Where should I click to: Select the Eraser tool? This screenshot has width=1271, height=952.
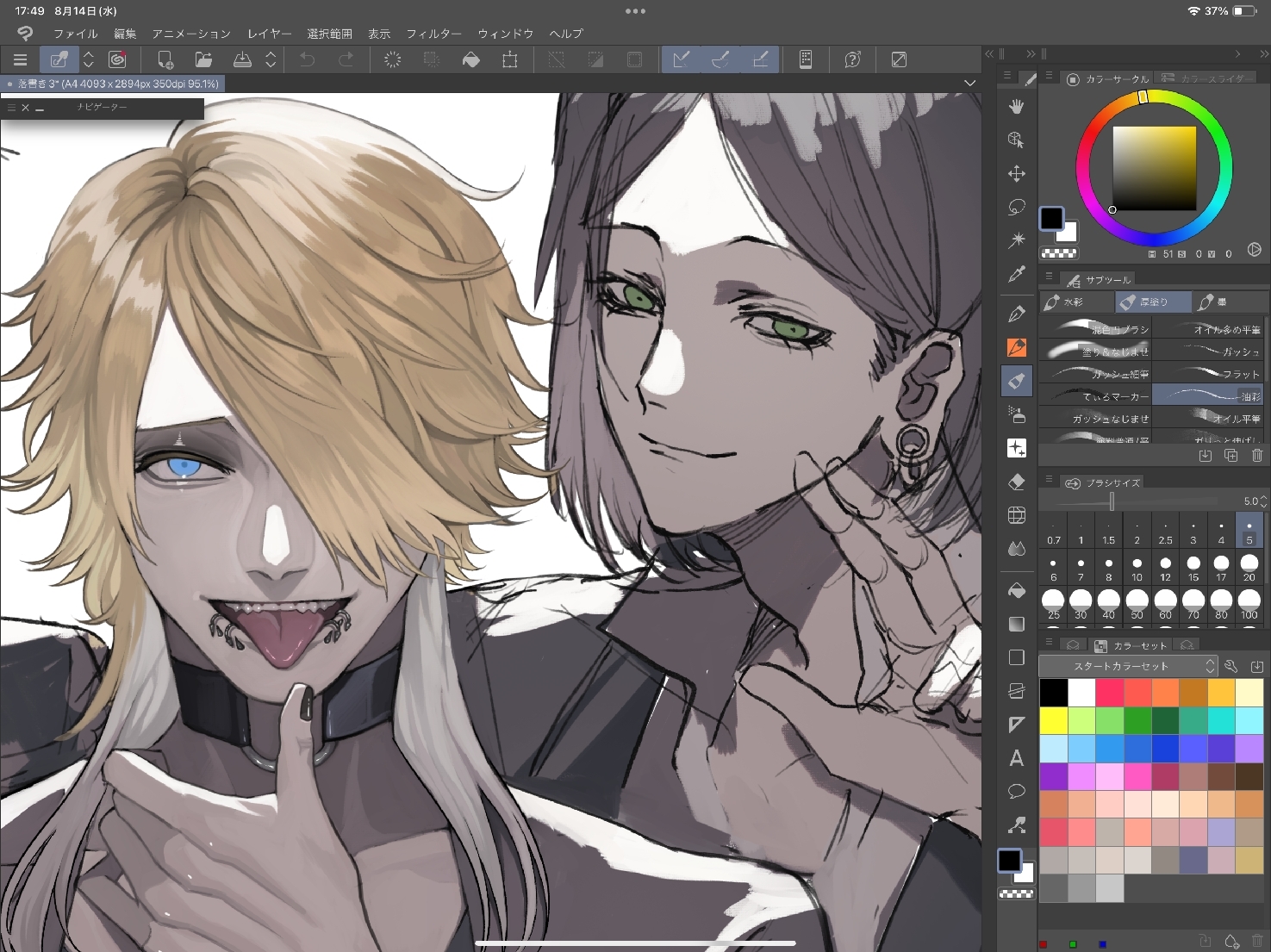coord(1017,482)
